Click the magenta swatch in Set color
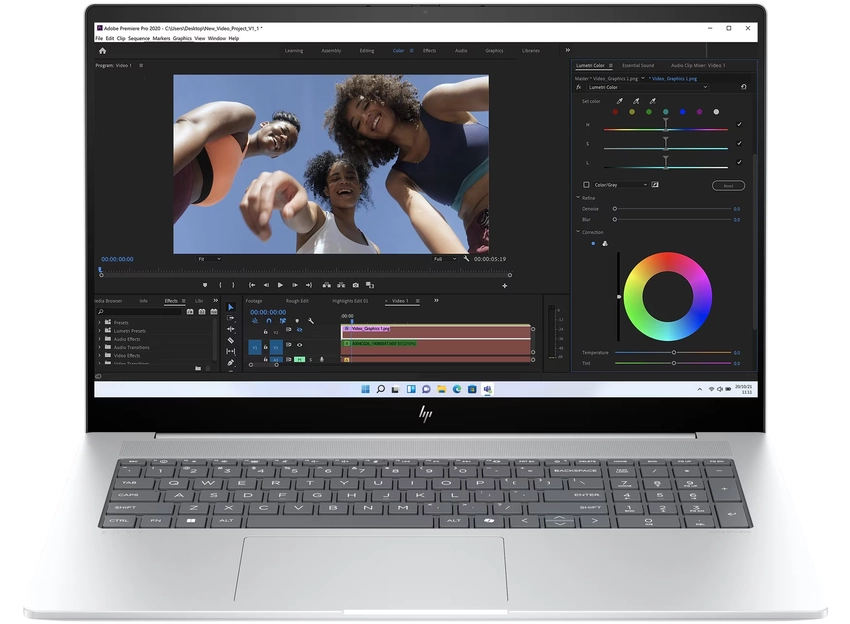This screenshot has height=624, width=850. [x=699, y=112]
